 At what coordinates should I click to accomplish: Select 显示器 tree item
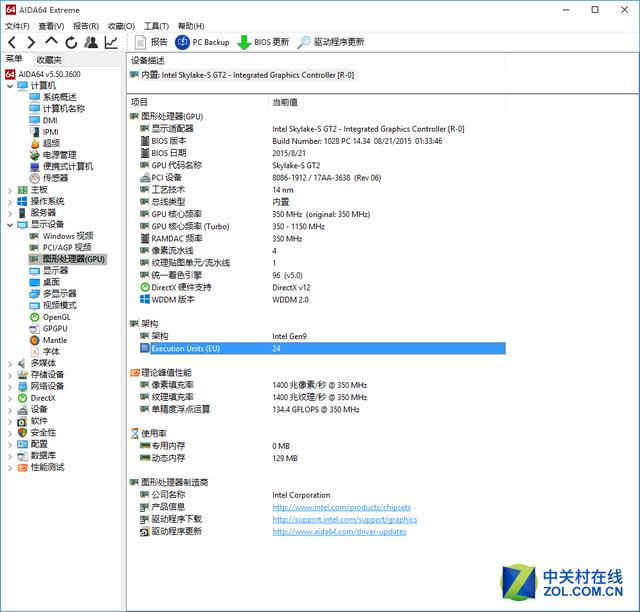point(49,271)
